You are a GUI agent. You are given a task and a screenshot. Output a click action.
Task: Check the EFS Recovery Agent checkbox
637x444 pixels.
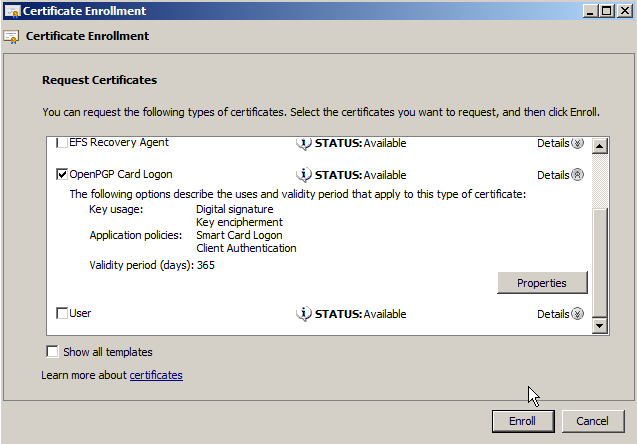pos(62,143)
